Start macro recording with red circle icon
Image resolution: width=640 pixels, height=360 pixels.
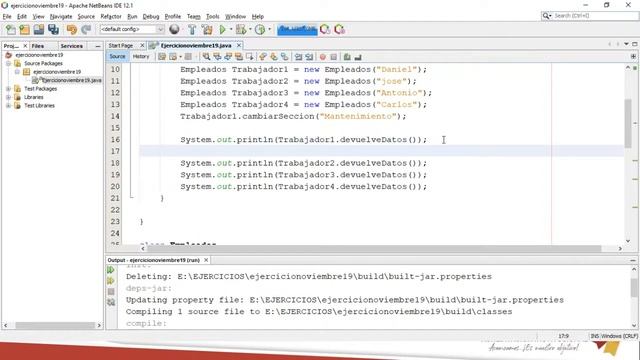[x=323, y=57]
